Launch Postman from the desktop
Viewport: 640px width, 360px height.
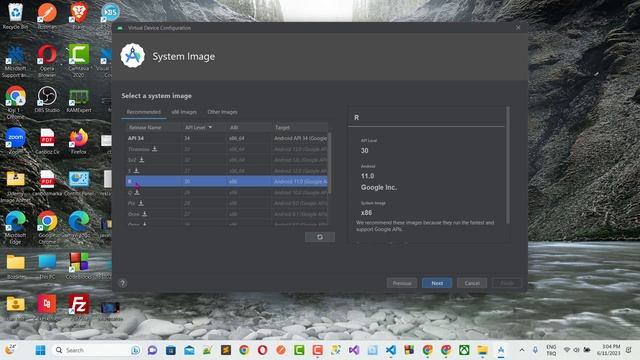click(x=47, y=16)
